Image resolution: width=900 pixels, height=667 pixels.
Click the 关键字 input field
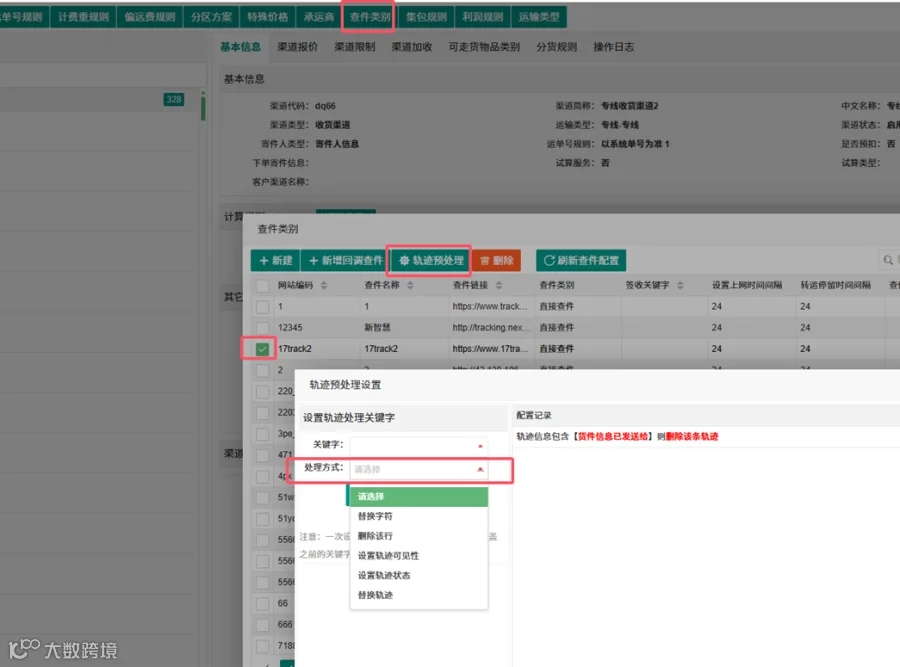click(x=419, y=445)
